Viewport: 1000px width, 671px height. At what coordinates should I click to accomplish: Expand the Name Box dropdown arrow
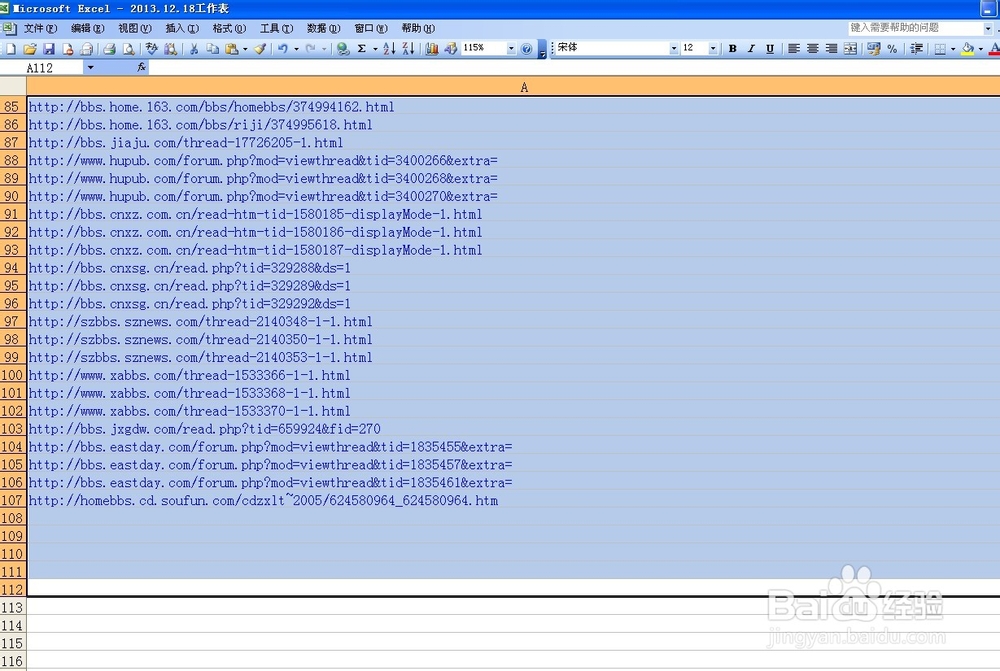tap(90, 67)
